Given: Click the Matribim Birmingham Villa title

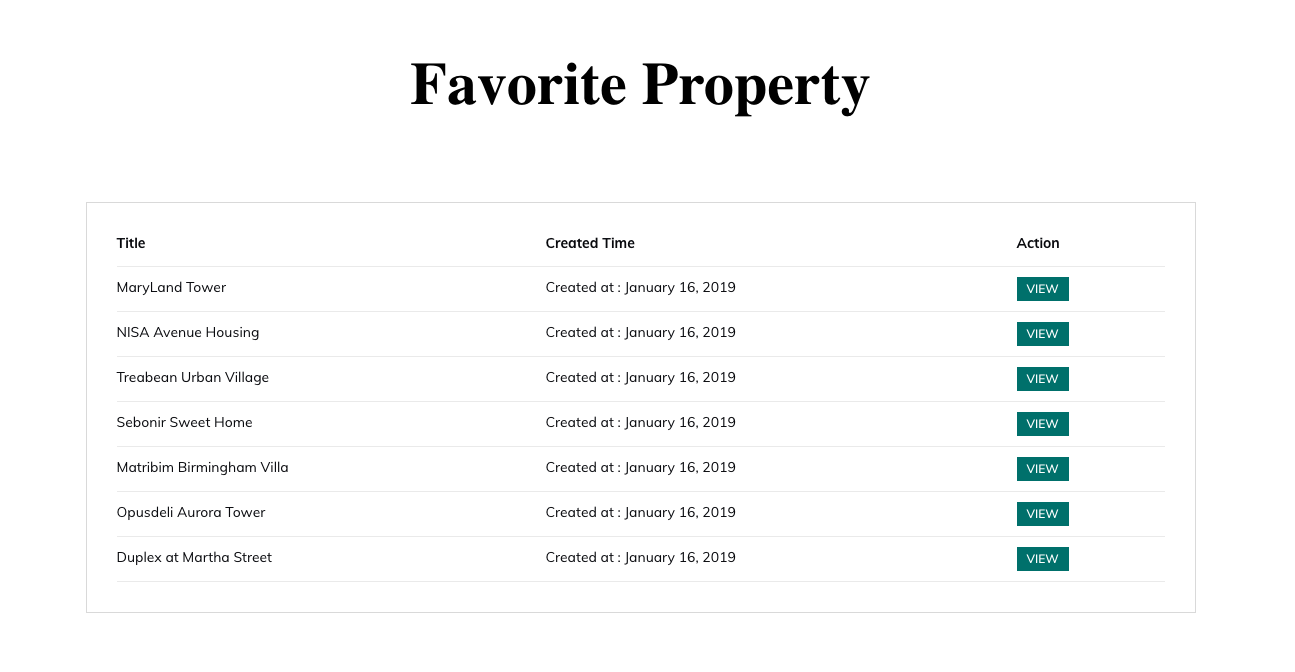Looking at the screenshot, I should (x=203, y=467).
